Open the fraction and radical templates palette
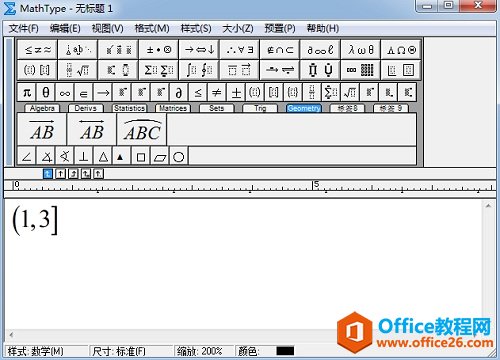The height and width of the screenshot is (360, 500). (78, 70)
